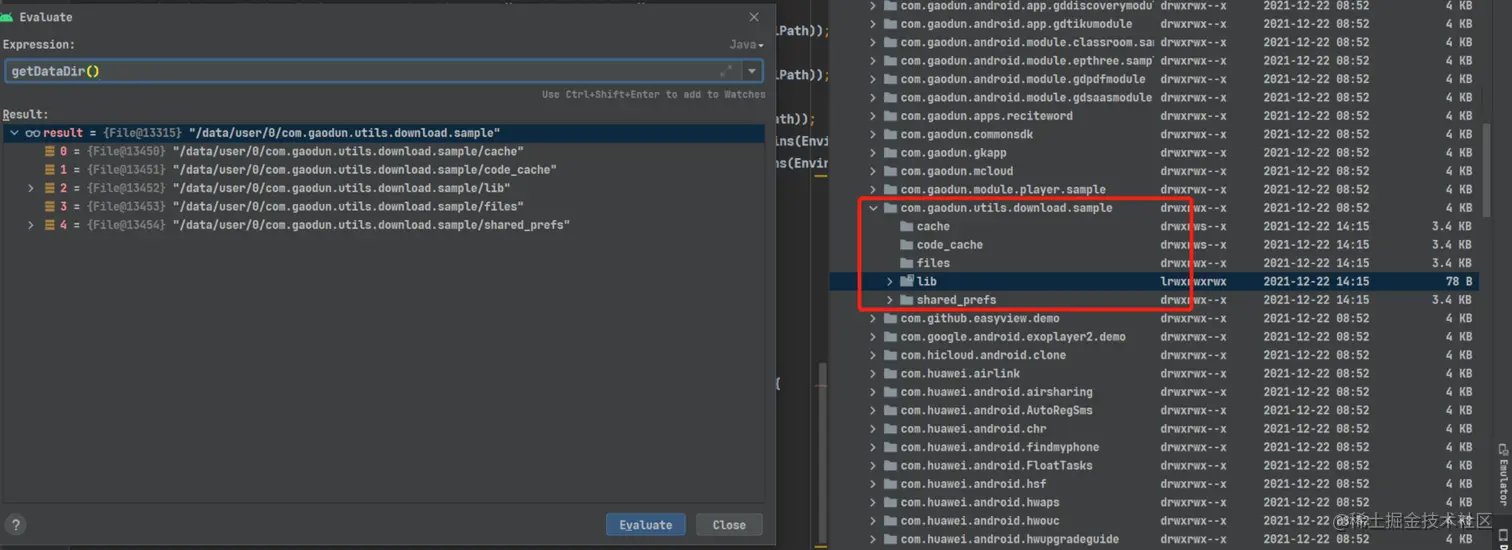Expand shared_prefs folder in device explorer
Screen dimensions: 1512x550
pyautogui.click(x=889, y=300)
